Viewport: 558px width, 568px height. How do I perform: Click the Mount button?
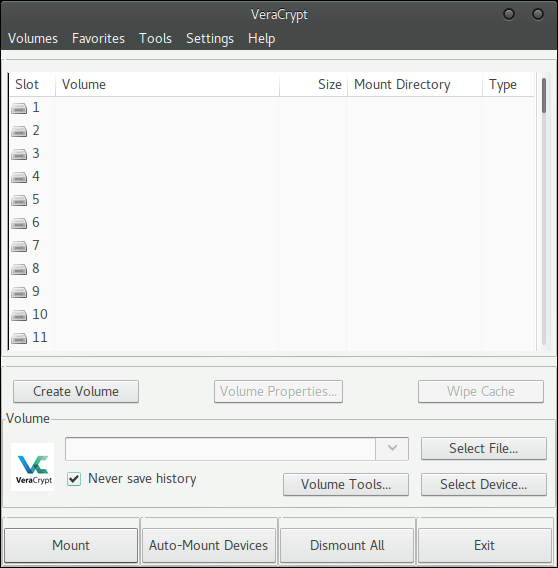(71, 545)
